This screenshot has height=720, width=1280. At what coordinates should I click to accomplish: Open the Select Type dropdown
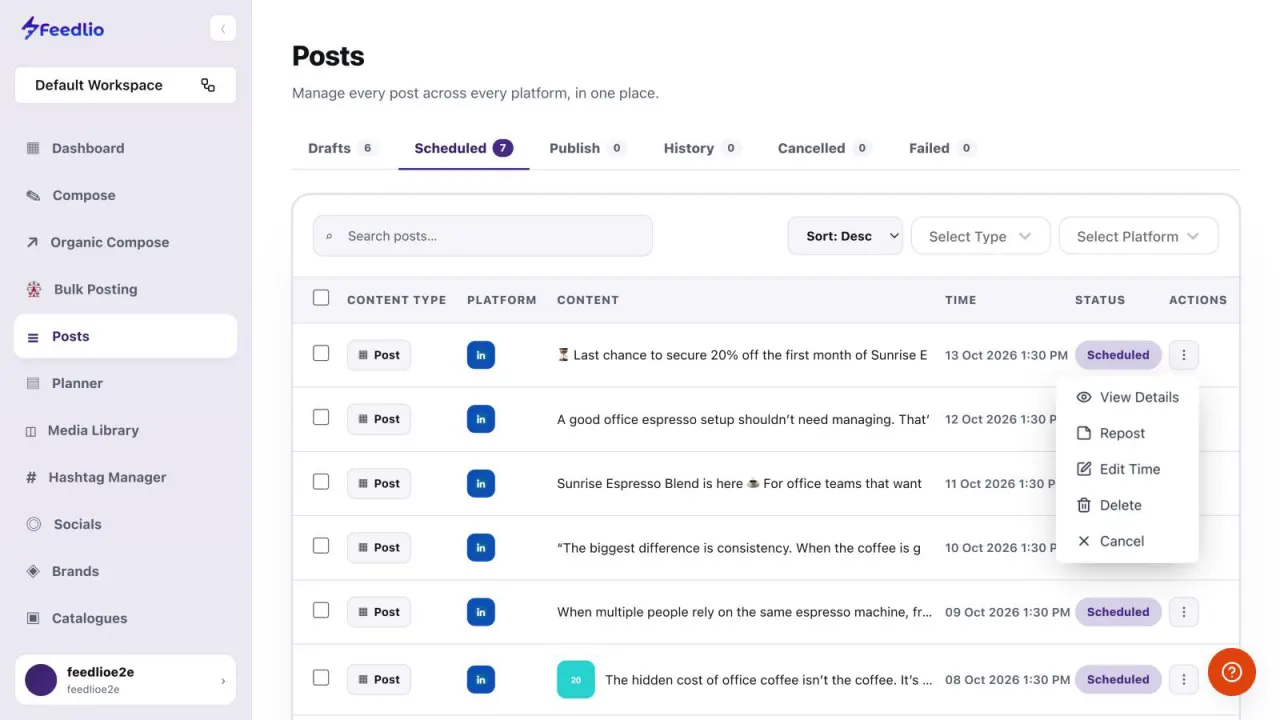click(980, 236)
